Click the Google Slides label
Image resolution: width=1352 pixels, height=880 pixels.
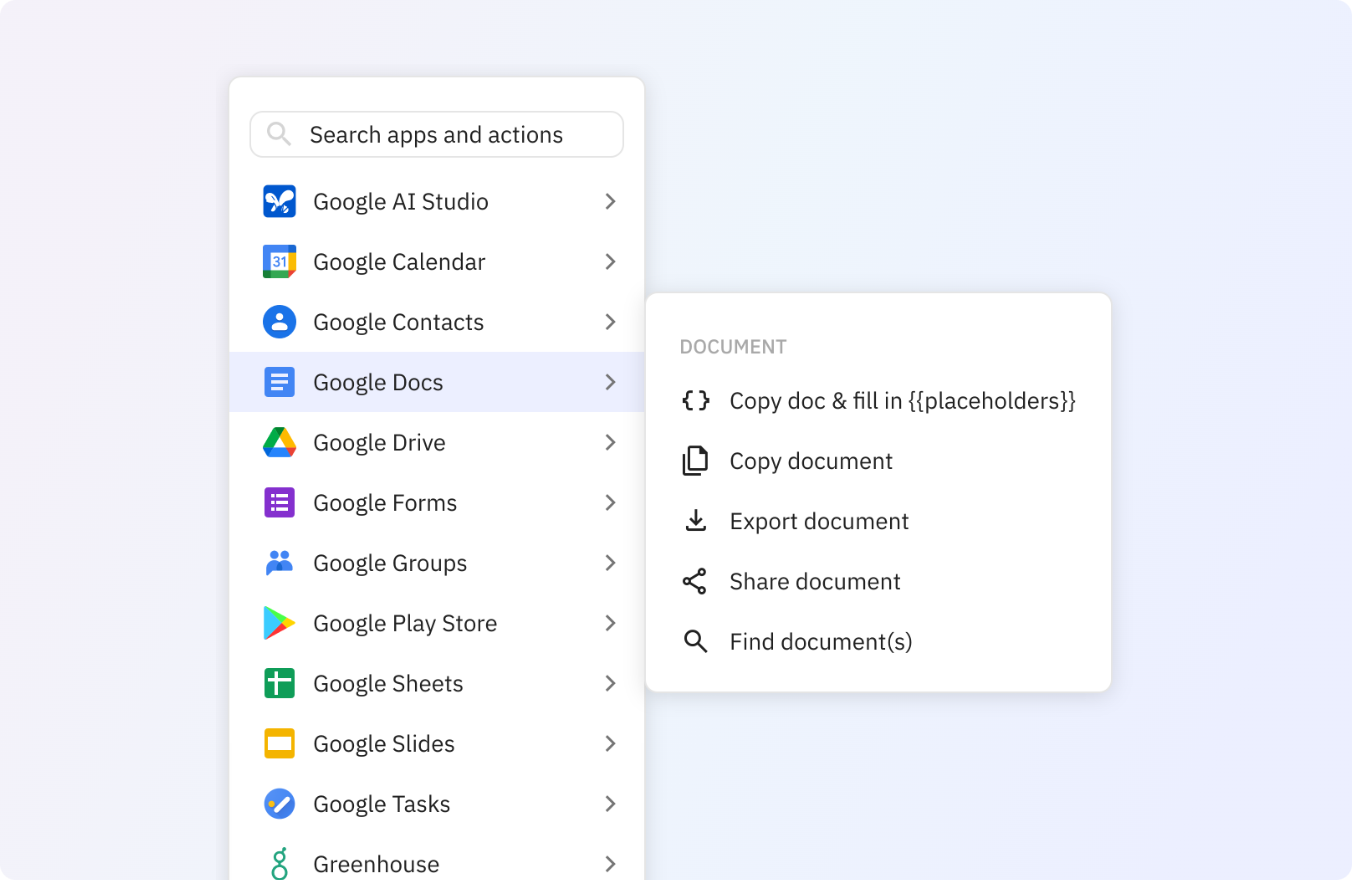[x=384, y=744]
